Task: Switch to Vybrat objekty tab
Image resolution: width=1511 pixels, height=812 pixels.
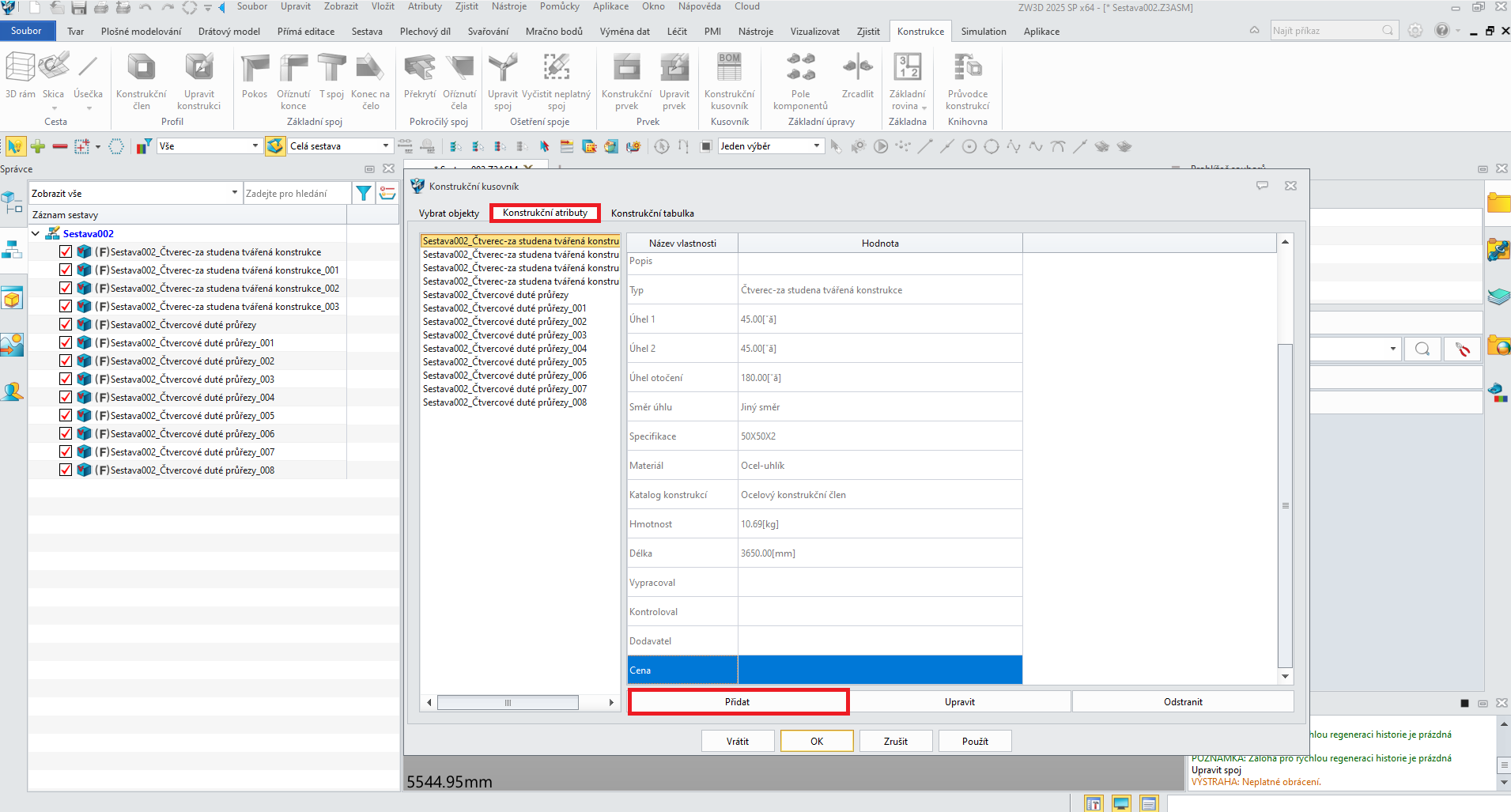Action: (449, 213)
